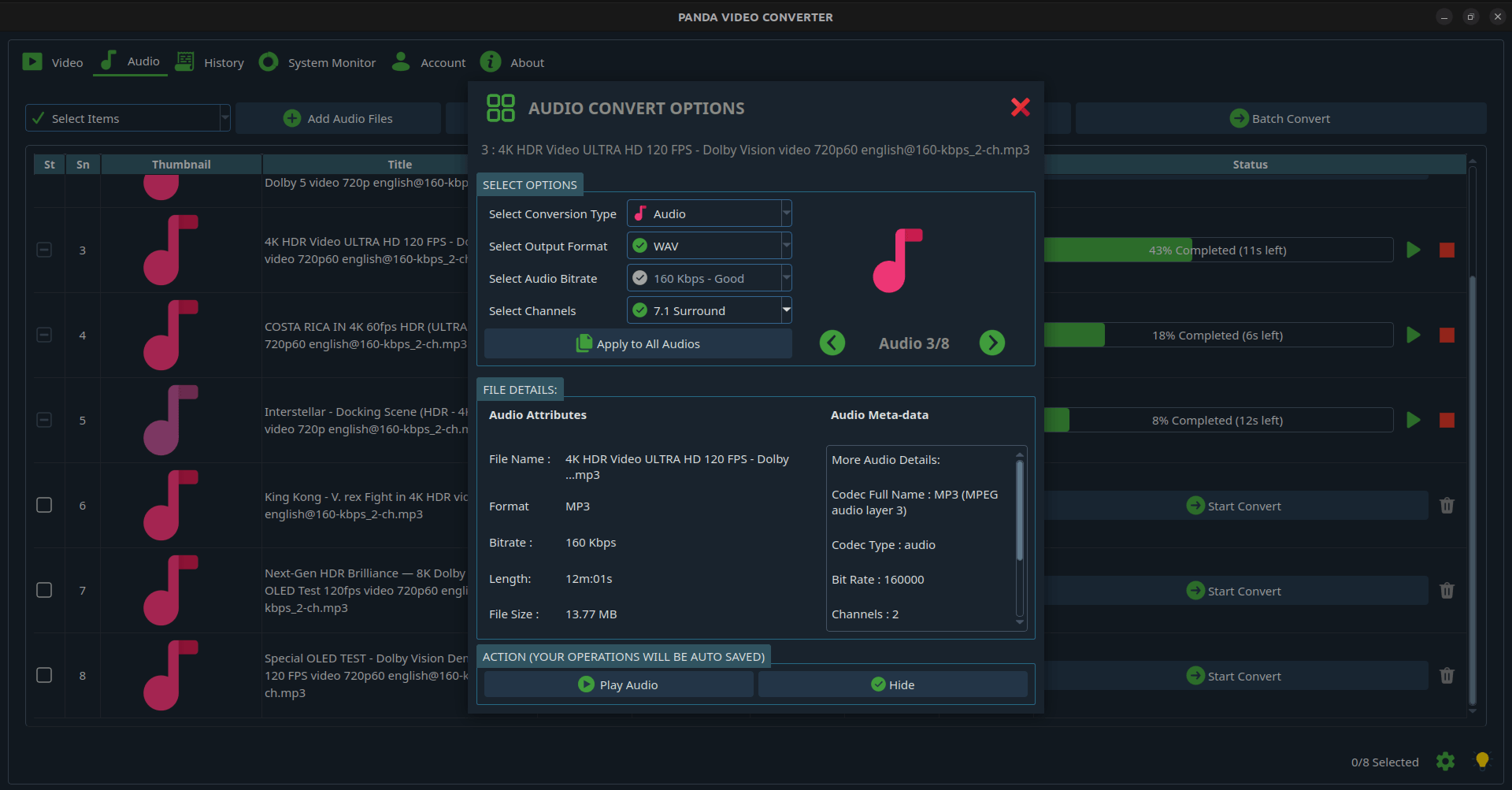Resume conversion for row 5
Viewport: 1512px width, 790px height.
pyautogui.click(x=1414, y=420)
